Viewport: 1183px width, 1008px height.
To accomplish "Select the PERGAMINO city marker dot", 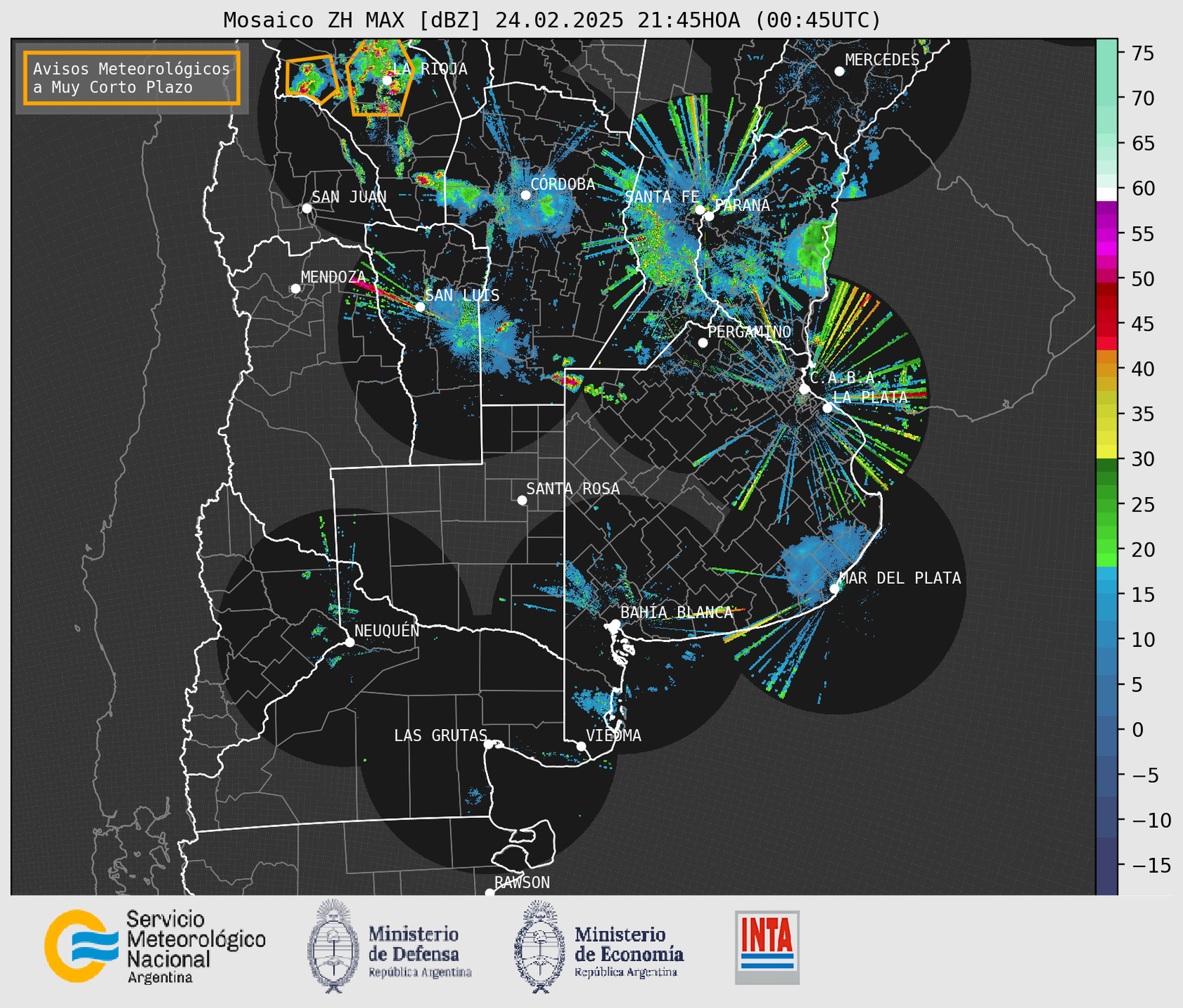I will point(703,343).
